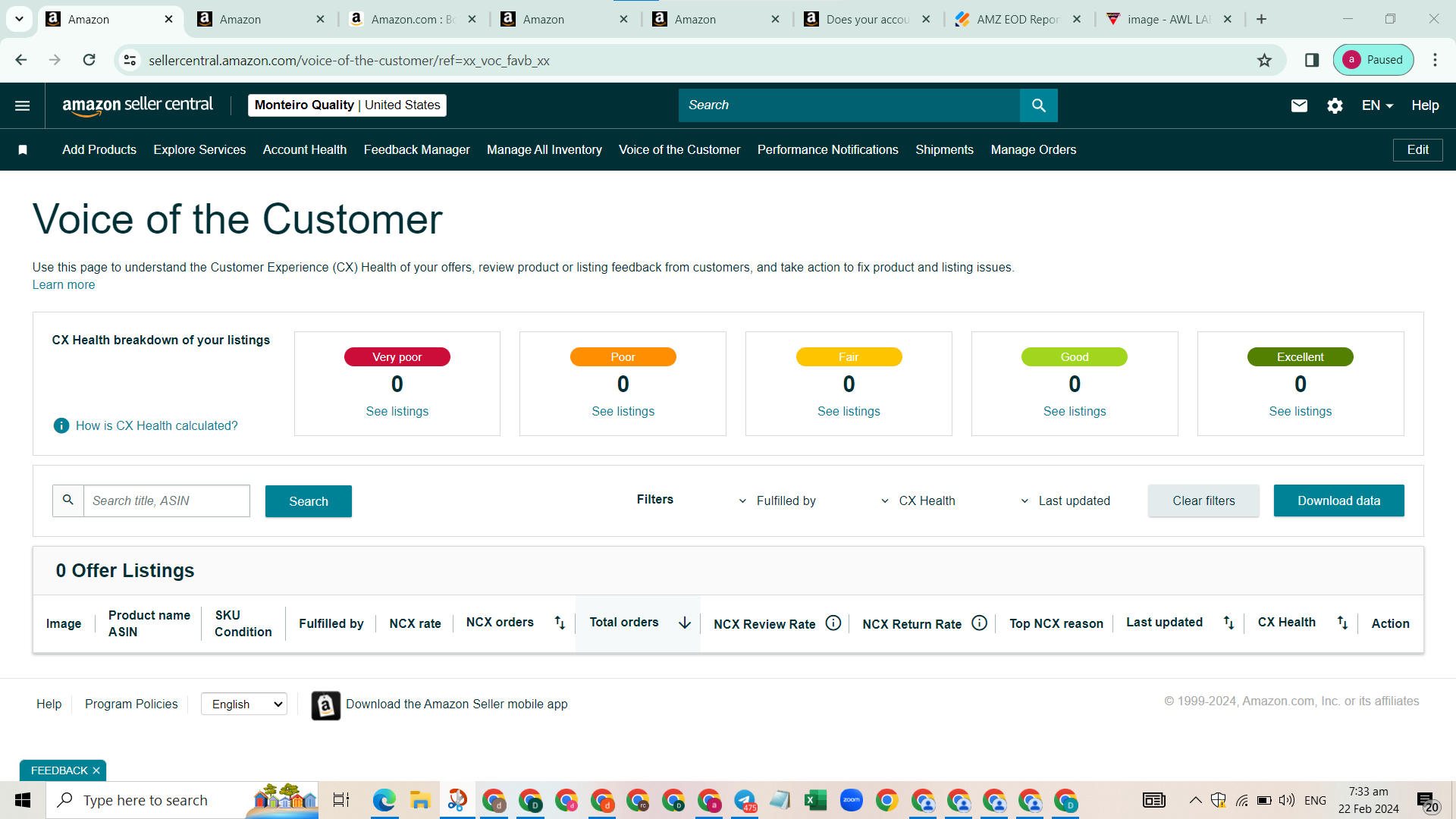Sort by Last updated column arrows
Screen dimensions: 1456x819
1228,623
